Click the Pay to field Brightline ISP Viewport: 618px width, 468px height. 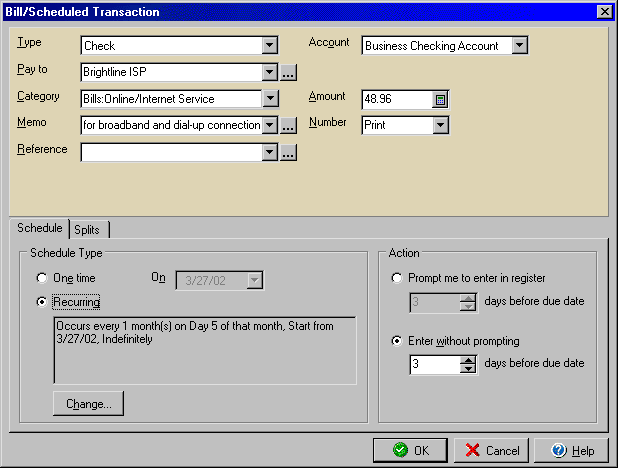(172, 72)
